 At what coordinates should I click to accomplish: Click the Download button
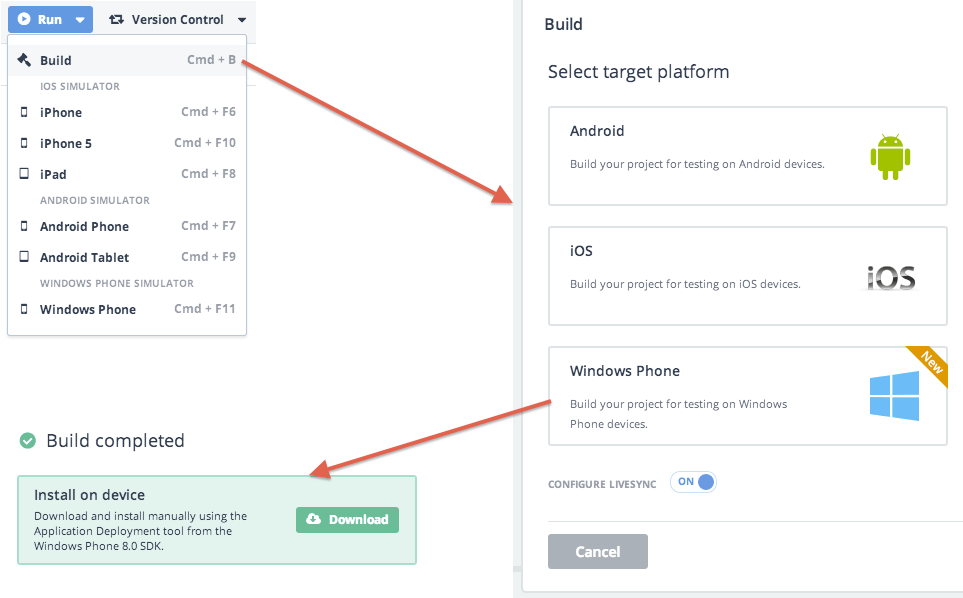point(347,519)
